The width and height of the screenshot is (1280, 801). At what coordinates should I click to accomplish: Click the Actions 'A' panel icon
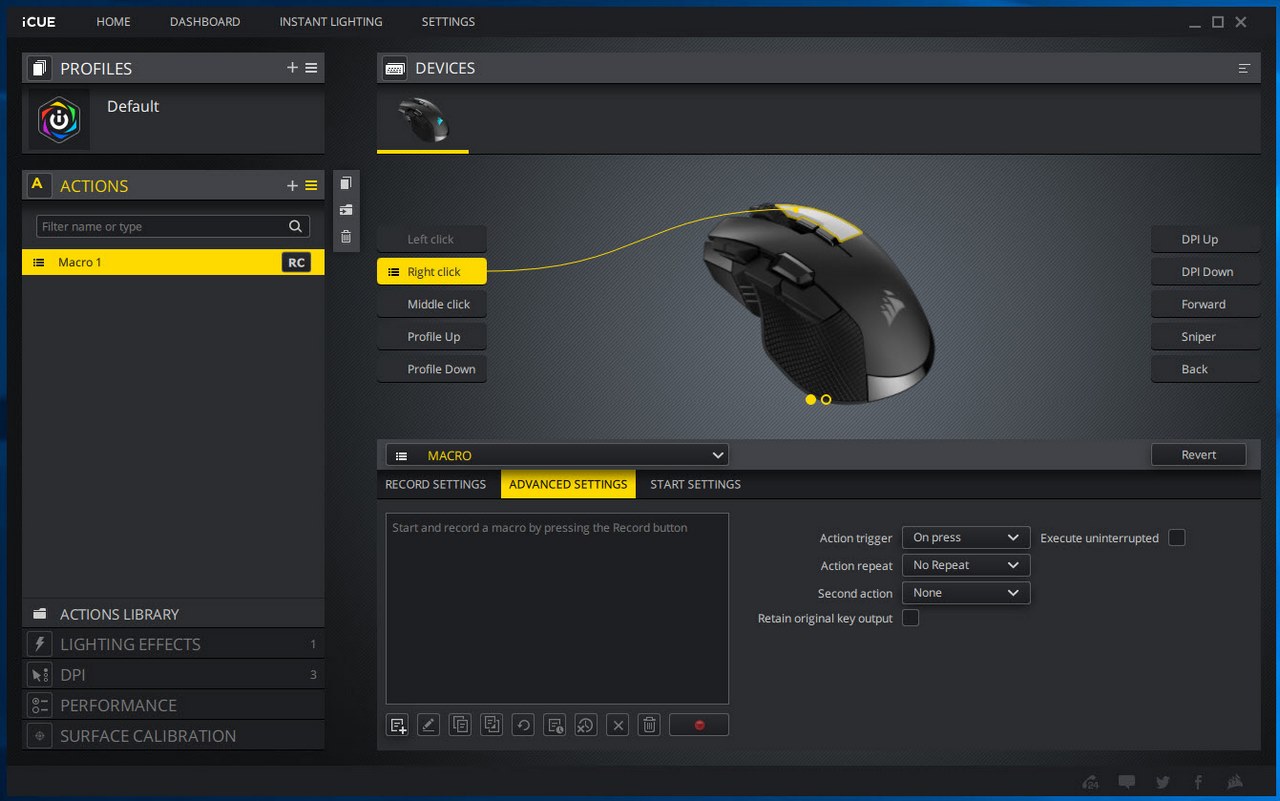(38, 185)
